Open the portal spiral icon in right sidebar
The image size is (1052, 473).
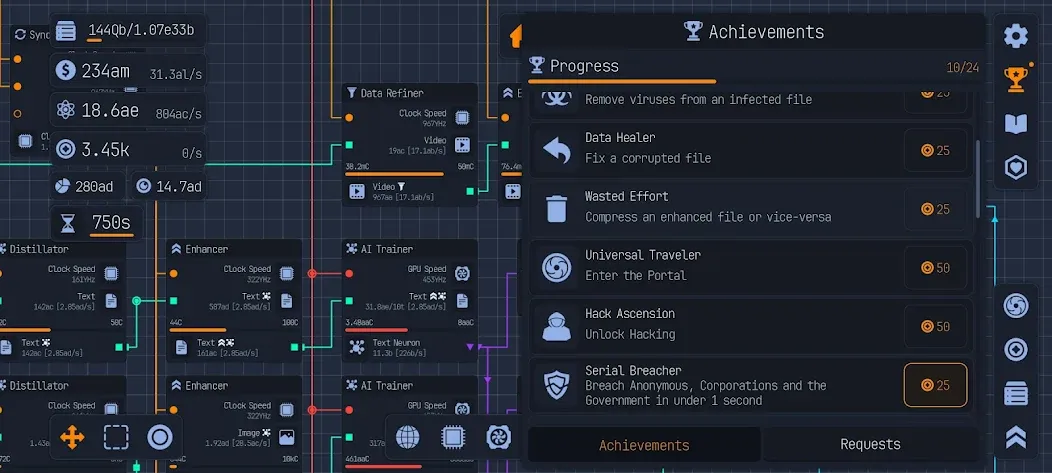pos(1016,306)
